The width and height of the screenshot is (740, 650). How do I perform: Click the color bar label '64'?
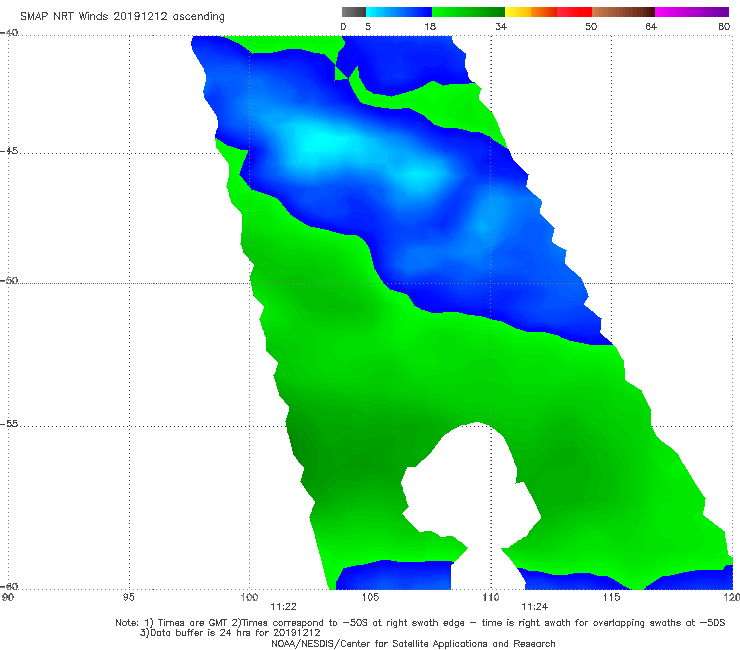point(651,26)
